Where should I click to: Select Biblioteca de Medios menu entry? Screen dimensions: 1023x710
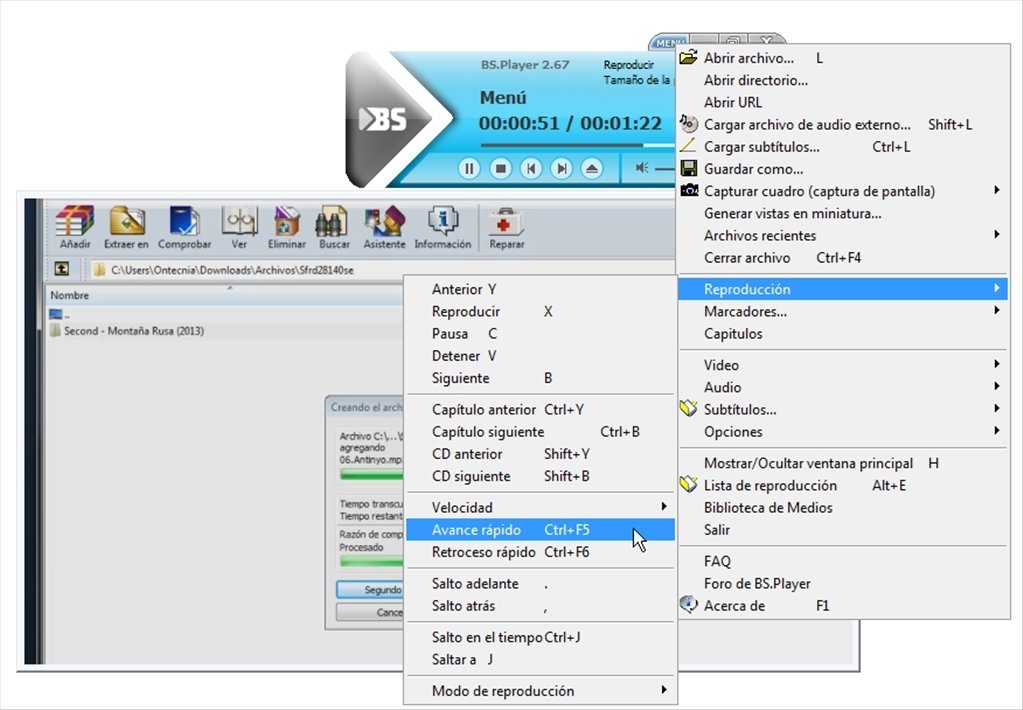tap(843, 508)
